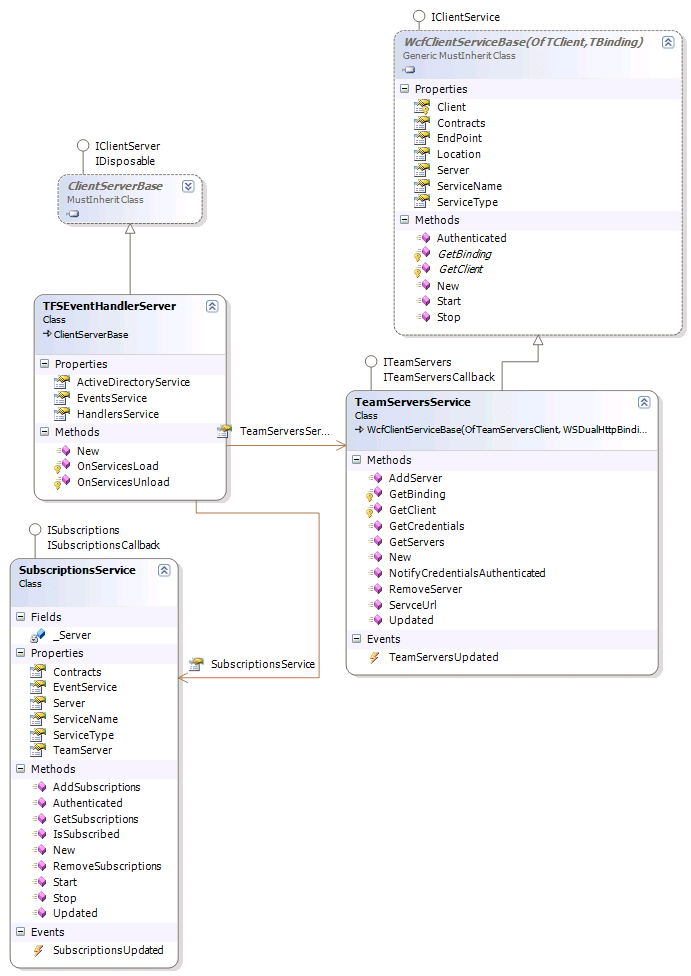Click the TeamServer property icon
The height and width of the screenshot is (976, 691).
[x=37, y=750]
